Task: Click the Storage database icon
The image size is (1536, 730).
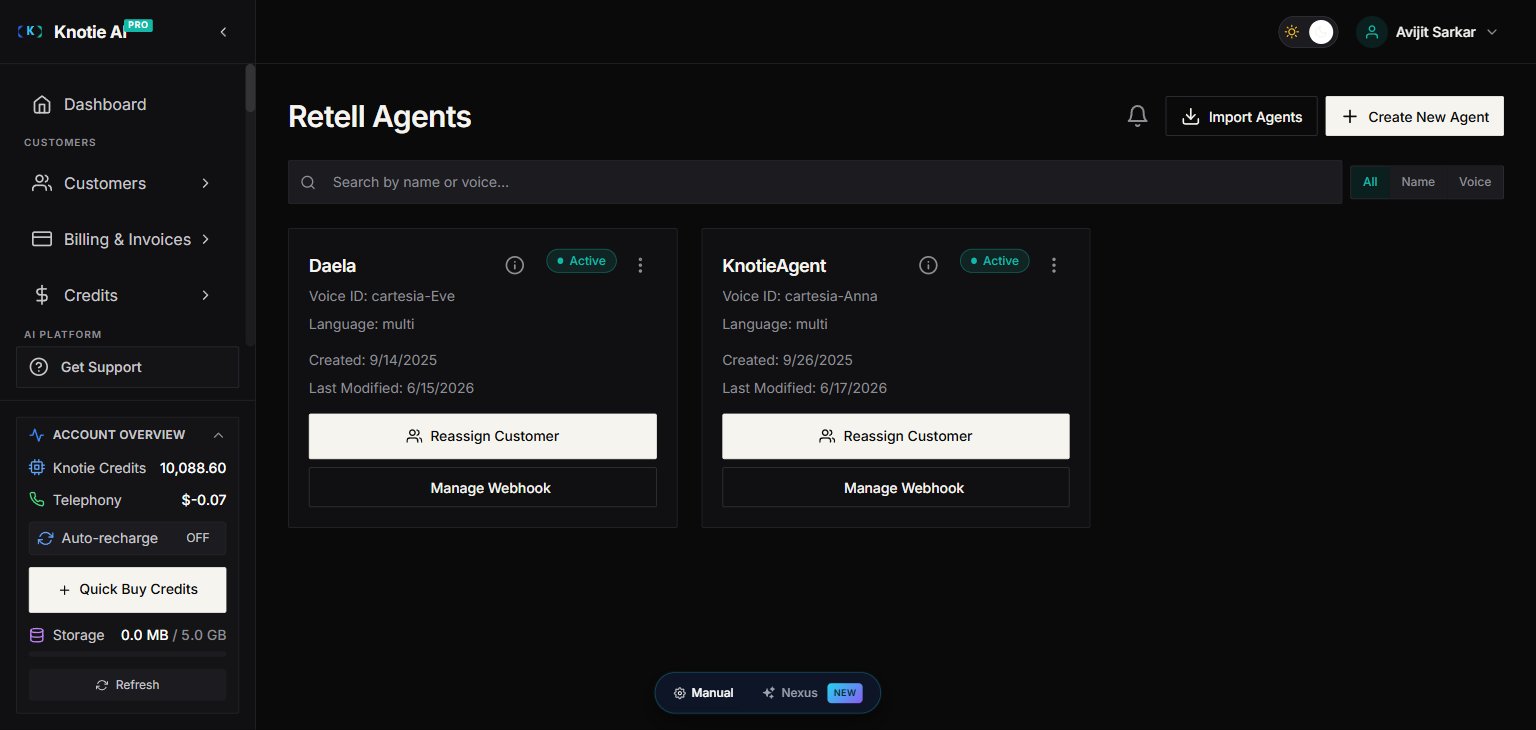Action: 37,635
